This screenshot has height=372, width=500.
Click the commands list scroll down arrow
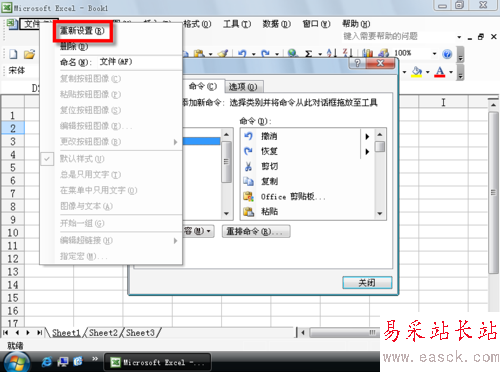[380, 213]
